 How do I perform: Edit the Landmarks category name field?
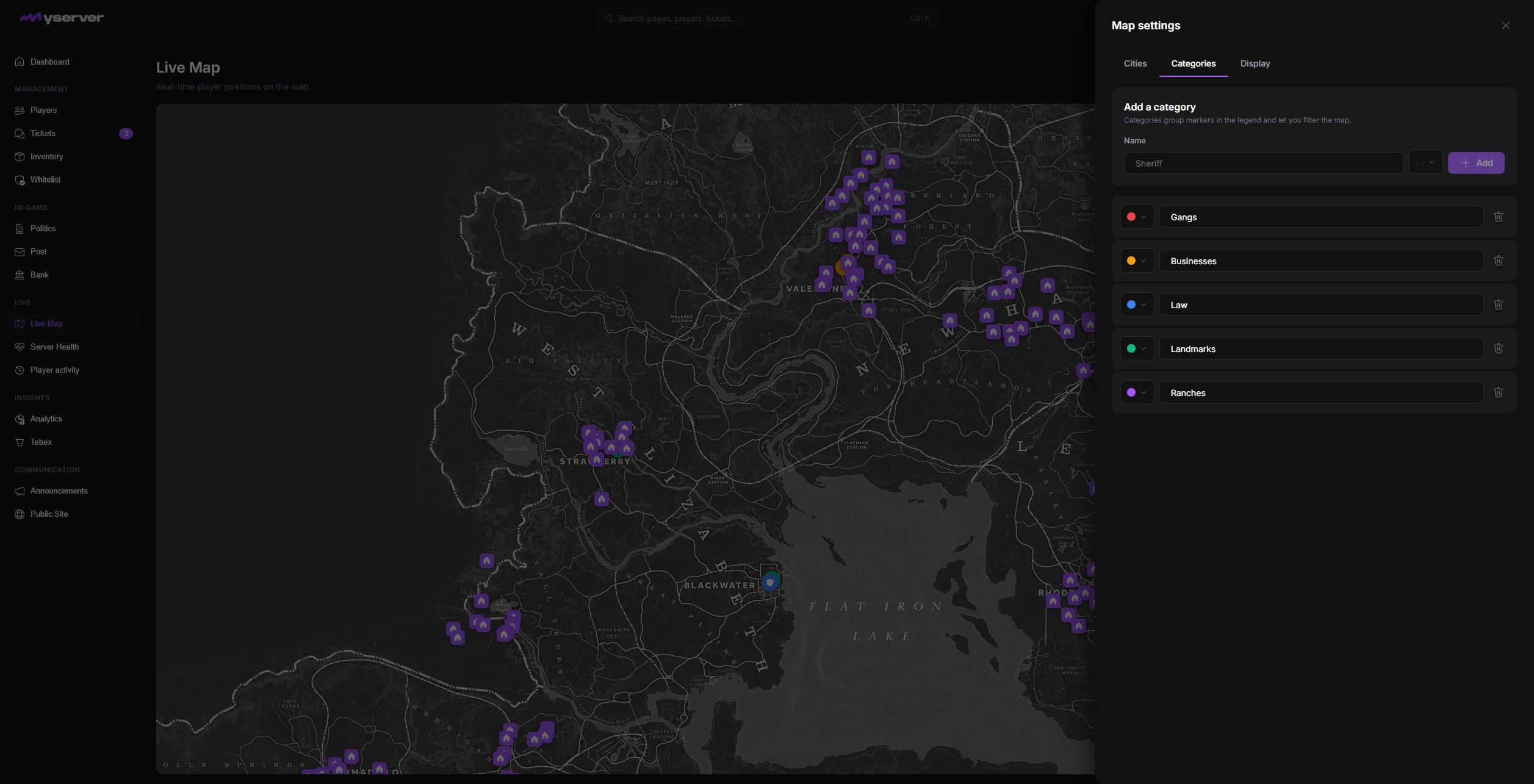pos(1321,348)
